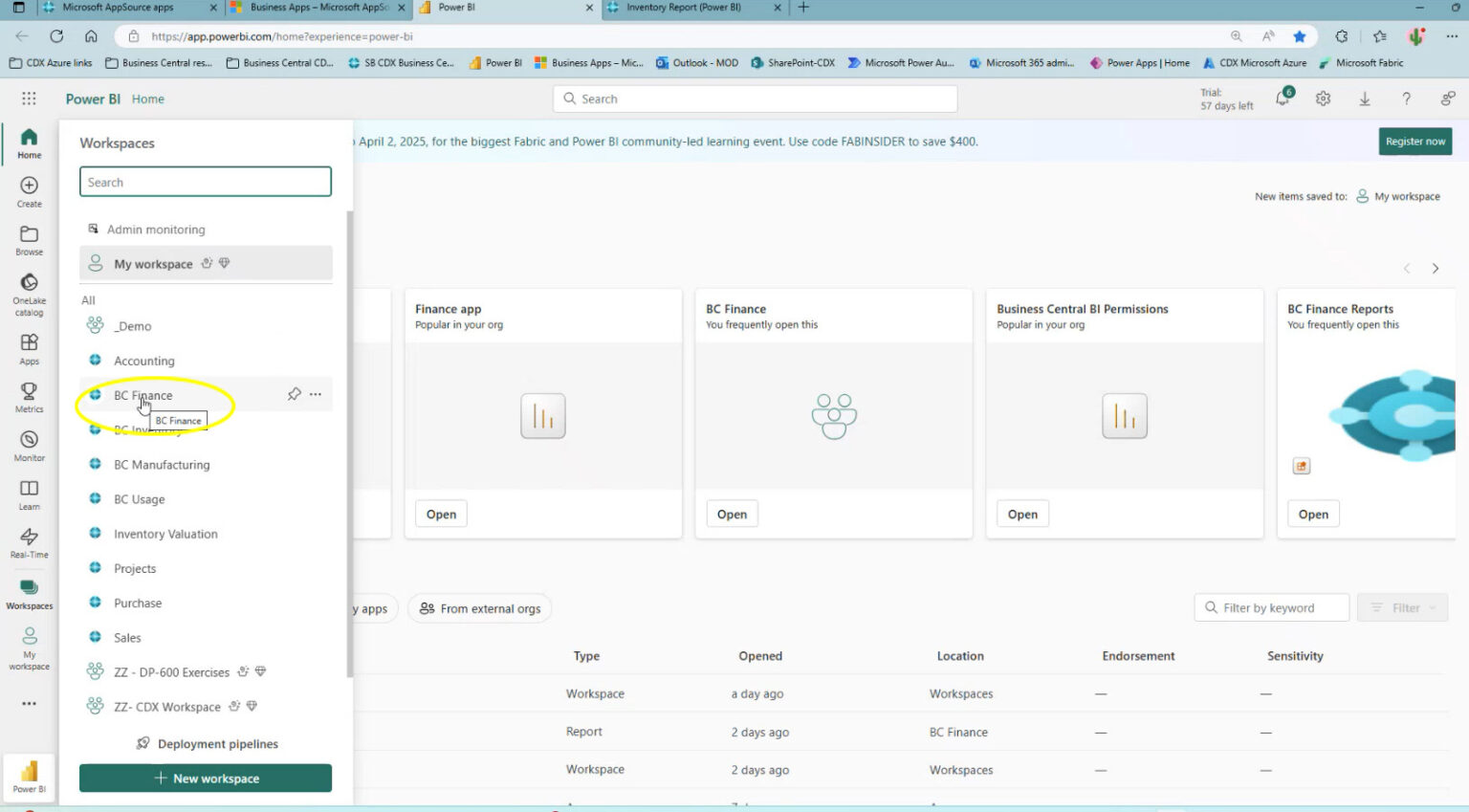Viewport: 1469px width, 812px height.
Task: Open Monitor in the left navigation
Action: 29,447
